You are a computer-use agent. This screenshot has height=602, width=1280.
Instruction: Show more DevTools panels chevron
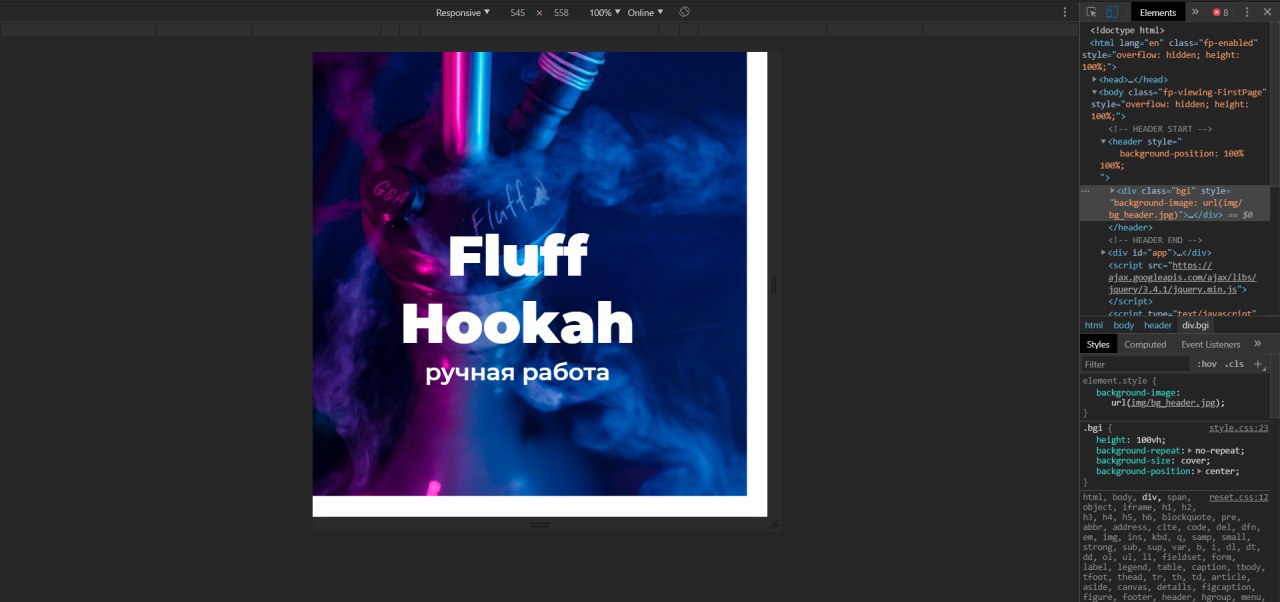[x=1195, y=12]
